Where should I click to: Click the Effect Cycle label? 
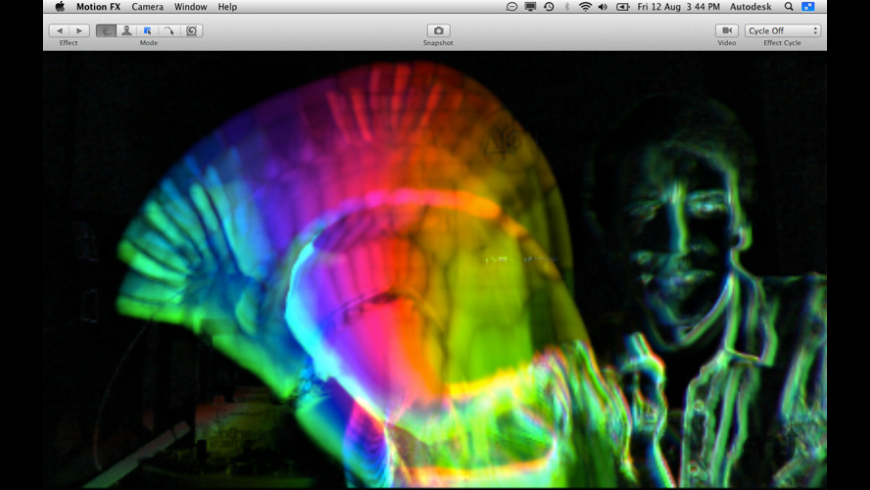[x=782, y=43]
